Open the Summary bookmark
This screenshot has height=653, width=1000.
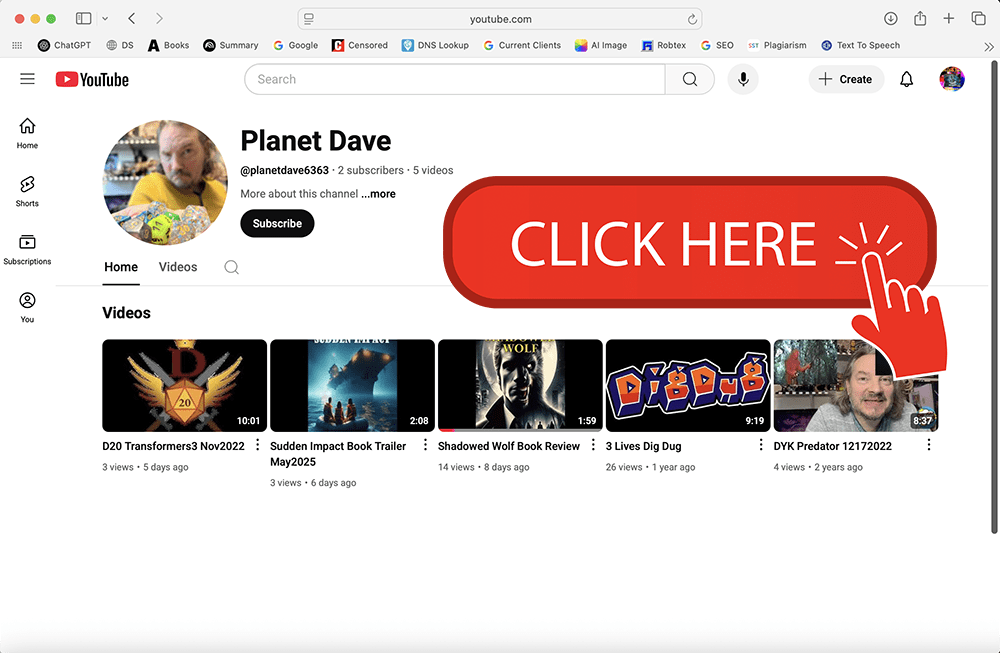pyautogui.click(x=231, y=45)
